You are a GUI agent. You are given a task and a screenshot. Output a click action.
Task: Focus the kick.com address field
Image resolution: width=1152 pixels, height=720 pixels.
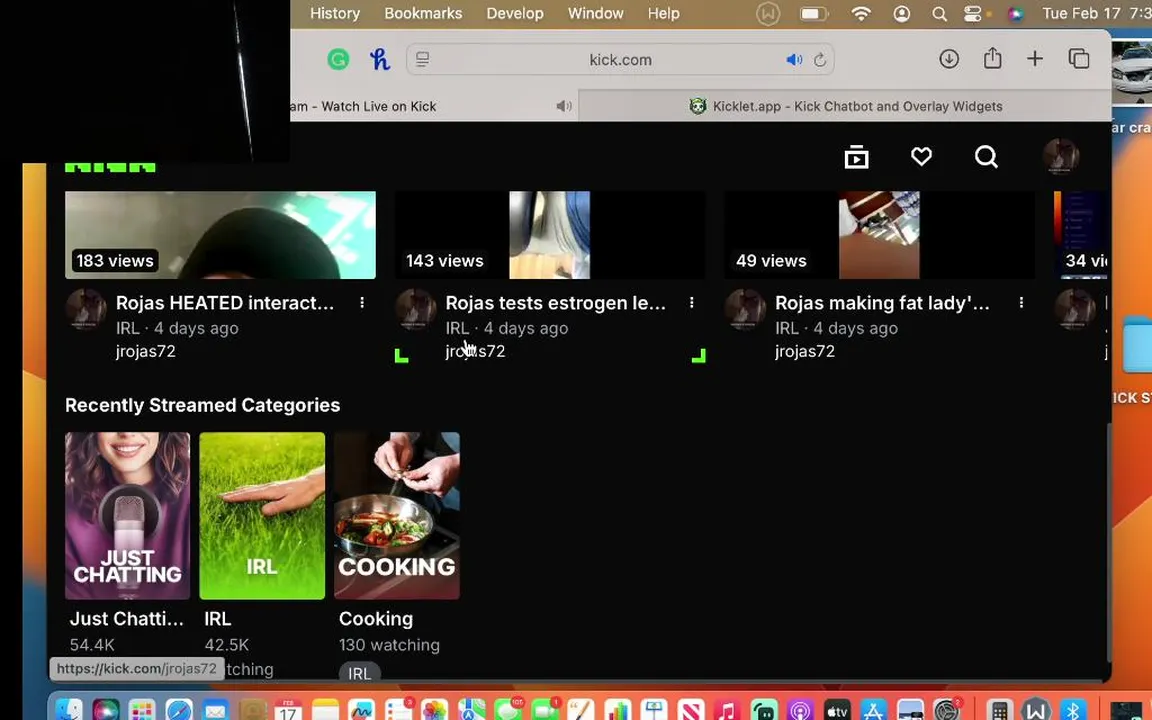pos(620,60)
